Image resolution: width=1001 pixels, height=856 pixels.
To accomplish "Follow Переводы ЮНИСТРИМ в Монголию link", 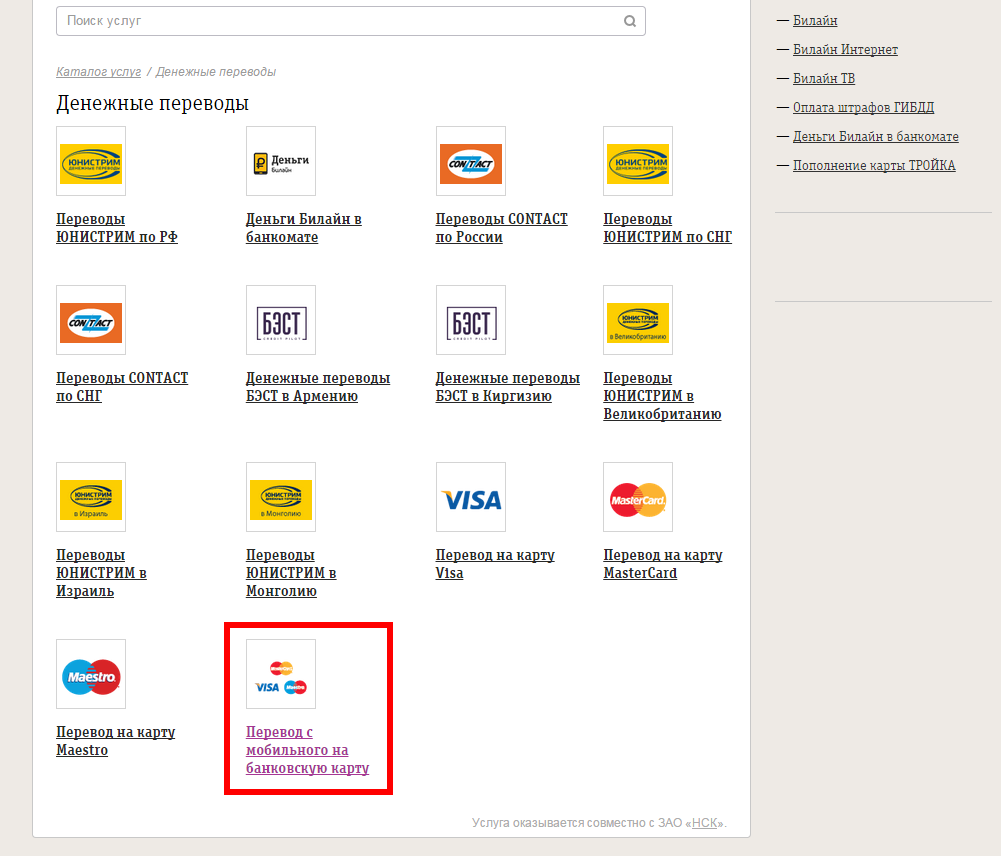I will pos(291,573).
